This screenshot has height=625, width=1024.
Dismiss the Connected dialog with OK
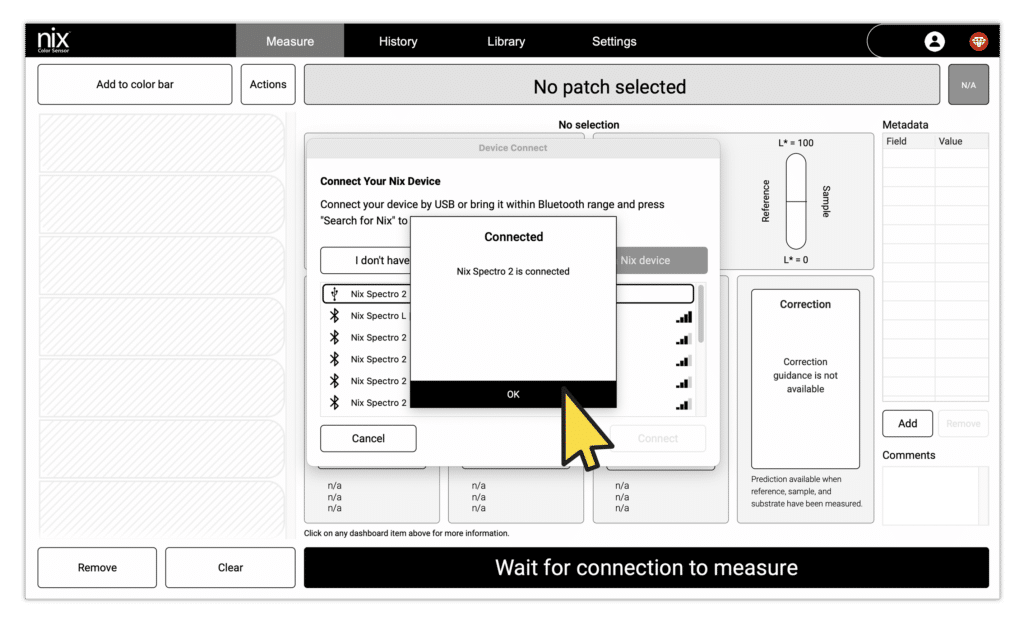[x=512, y=394]
